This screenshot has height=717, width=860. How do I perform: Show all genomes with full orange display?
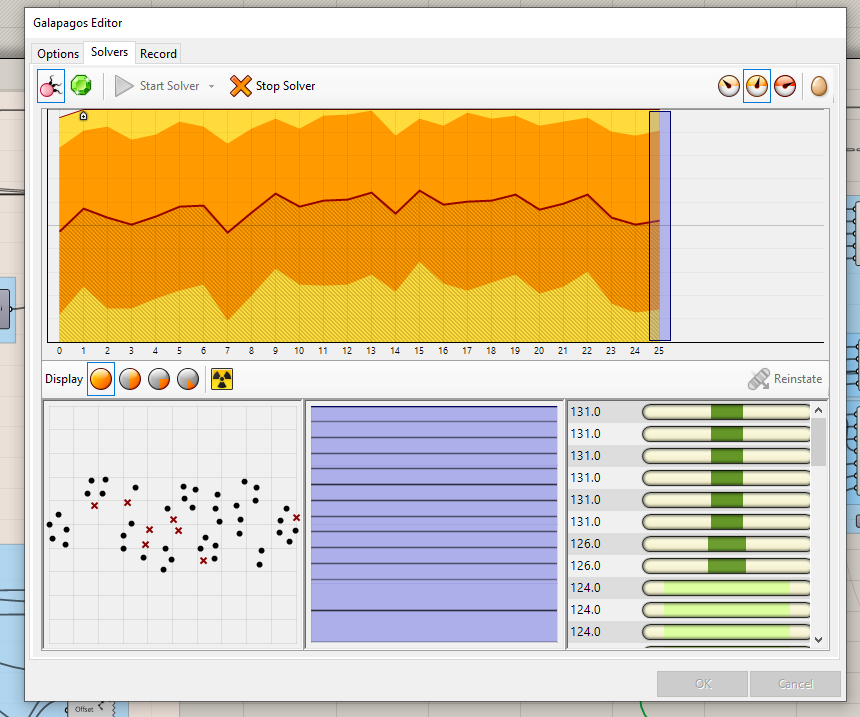click(x=101, y=380)
